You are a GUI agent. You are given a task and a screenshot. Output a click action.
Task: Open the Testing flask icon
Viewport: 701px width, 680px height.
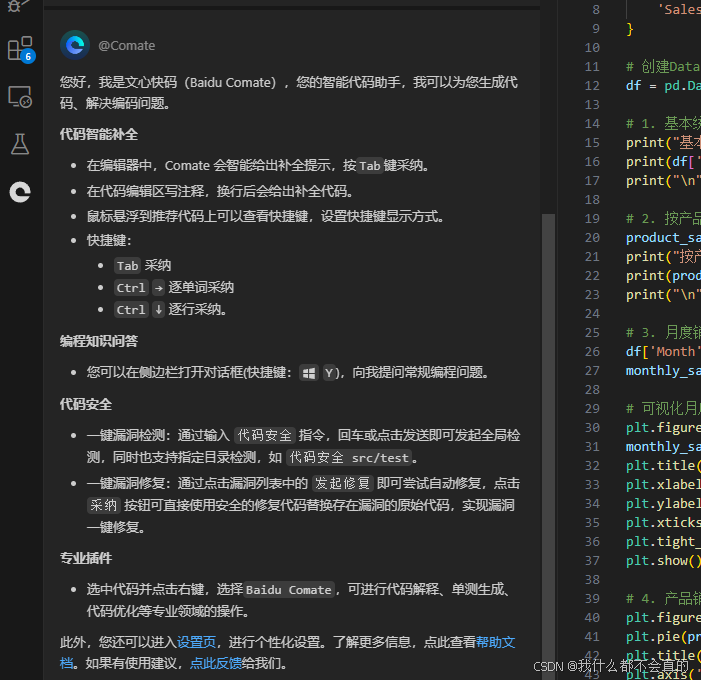click(20, 144)
